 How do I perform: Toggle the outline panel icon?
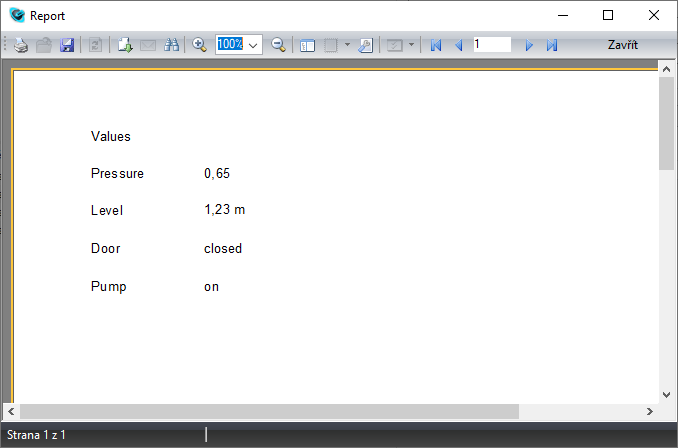307,45
